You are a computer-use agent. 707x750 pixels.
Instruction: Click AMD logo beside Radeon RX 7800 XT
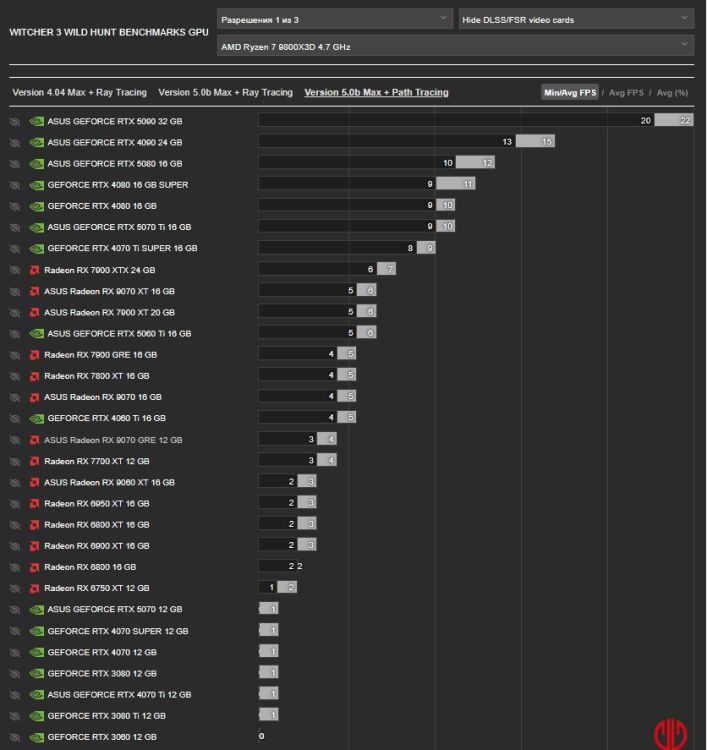(x=34, y=376)
